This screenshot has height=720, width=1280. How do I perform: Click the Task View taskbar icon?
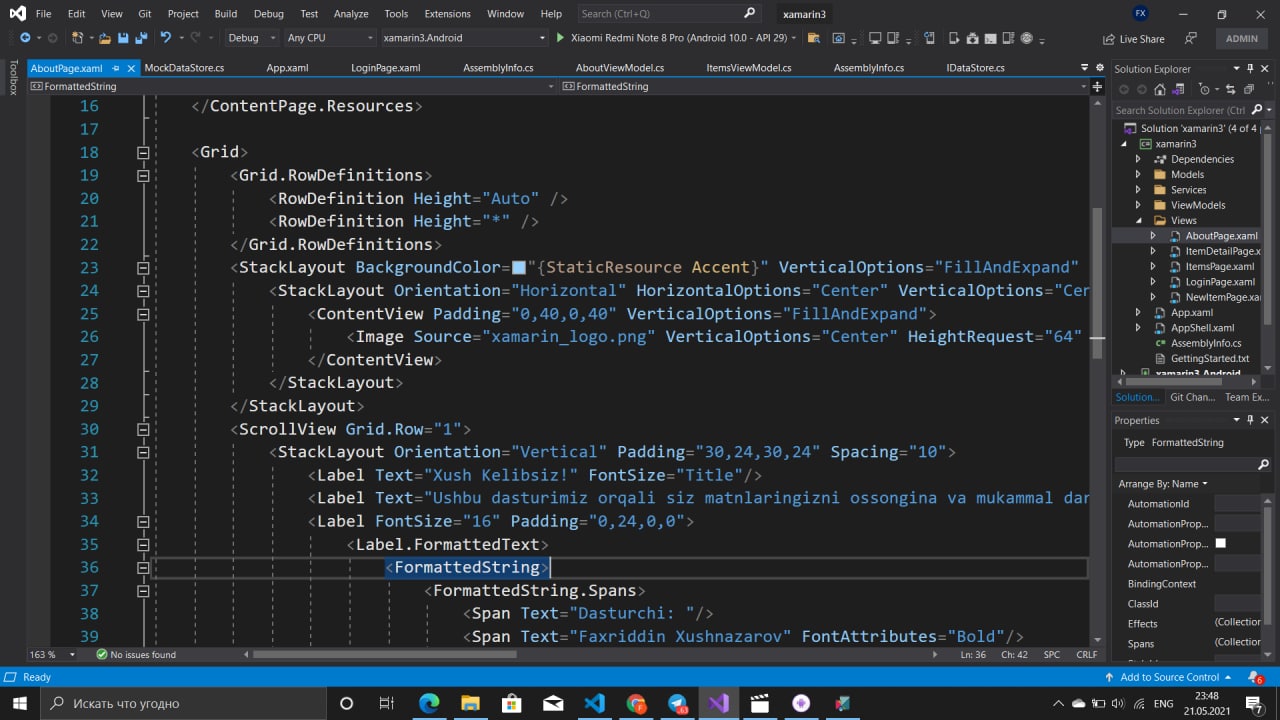click(387, 703)
